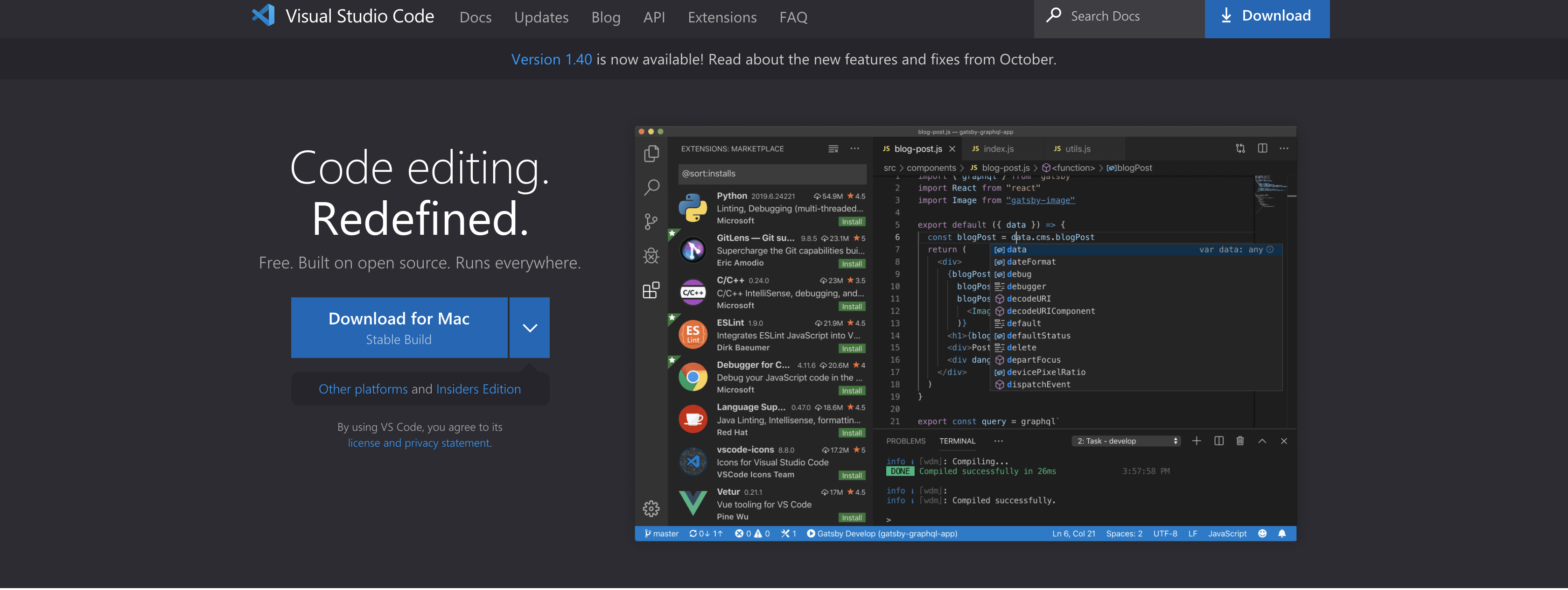Open Docs in the top navigation
This screenshot has width=1568, height=590.
click(476, 17)
